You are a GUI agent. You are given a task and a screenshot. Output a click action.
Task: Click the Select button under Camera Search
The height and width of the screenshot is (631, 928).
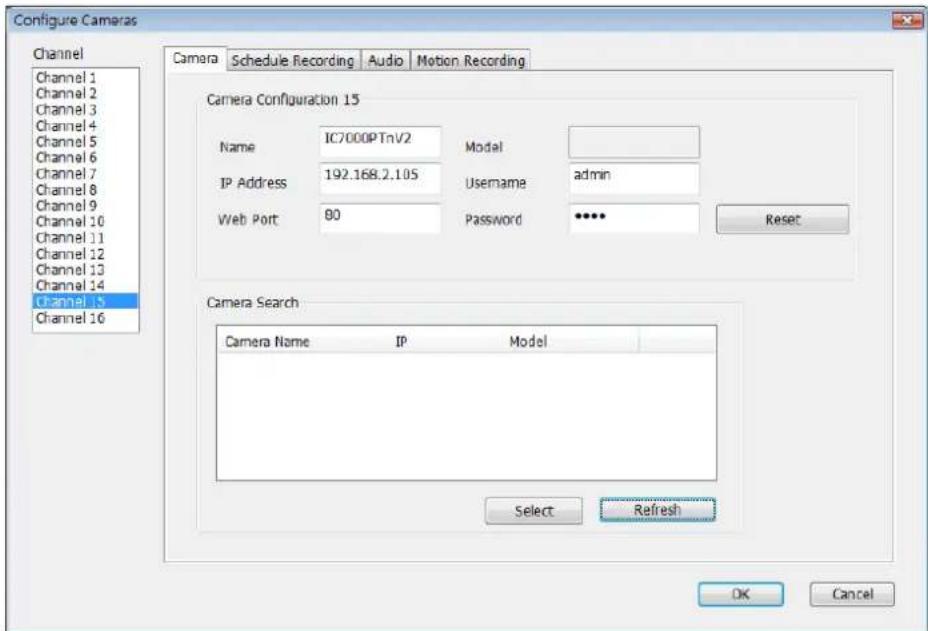click(533, 511)
